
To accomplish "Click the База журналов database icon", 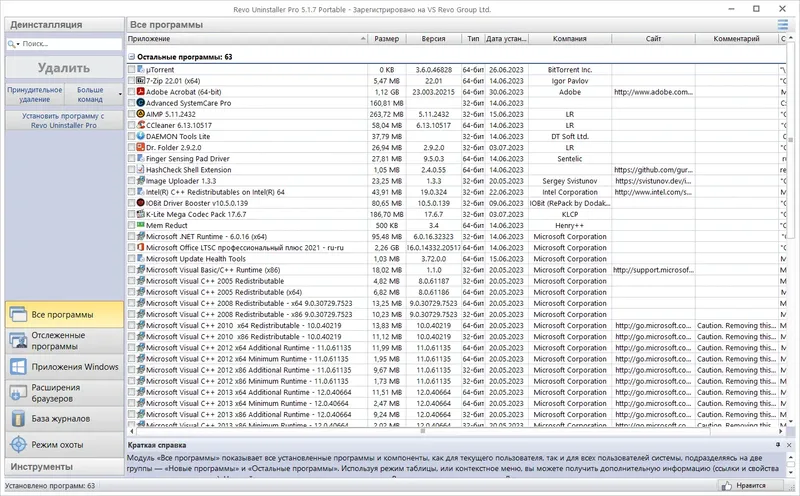I will point(18,418).
